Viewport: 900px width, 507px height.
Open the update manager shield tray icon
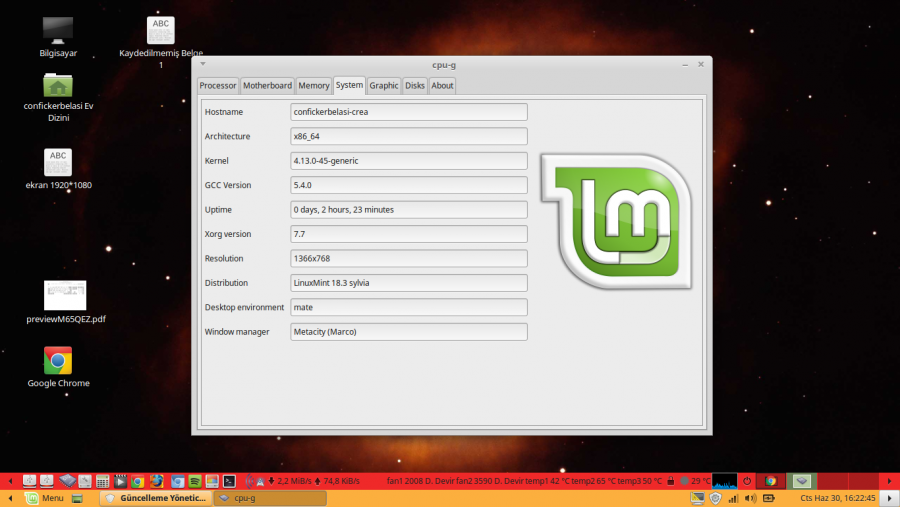click(x=715, y=498)
